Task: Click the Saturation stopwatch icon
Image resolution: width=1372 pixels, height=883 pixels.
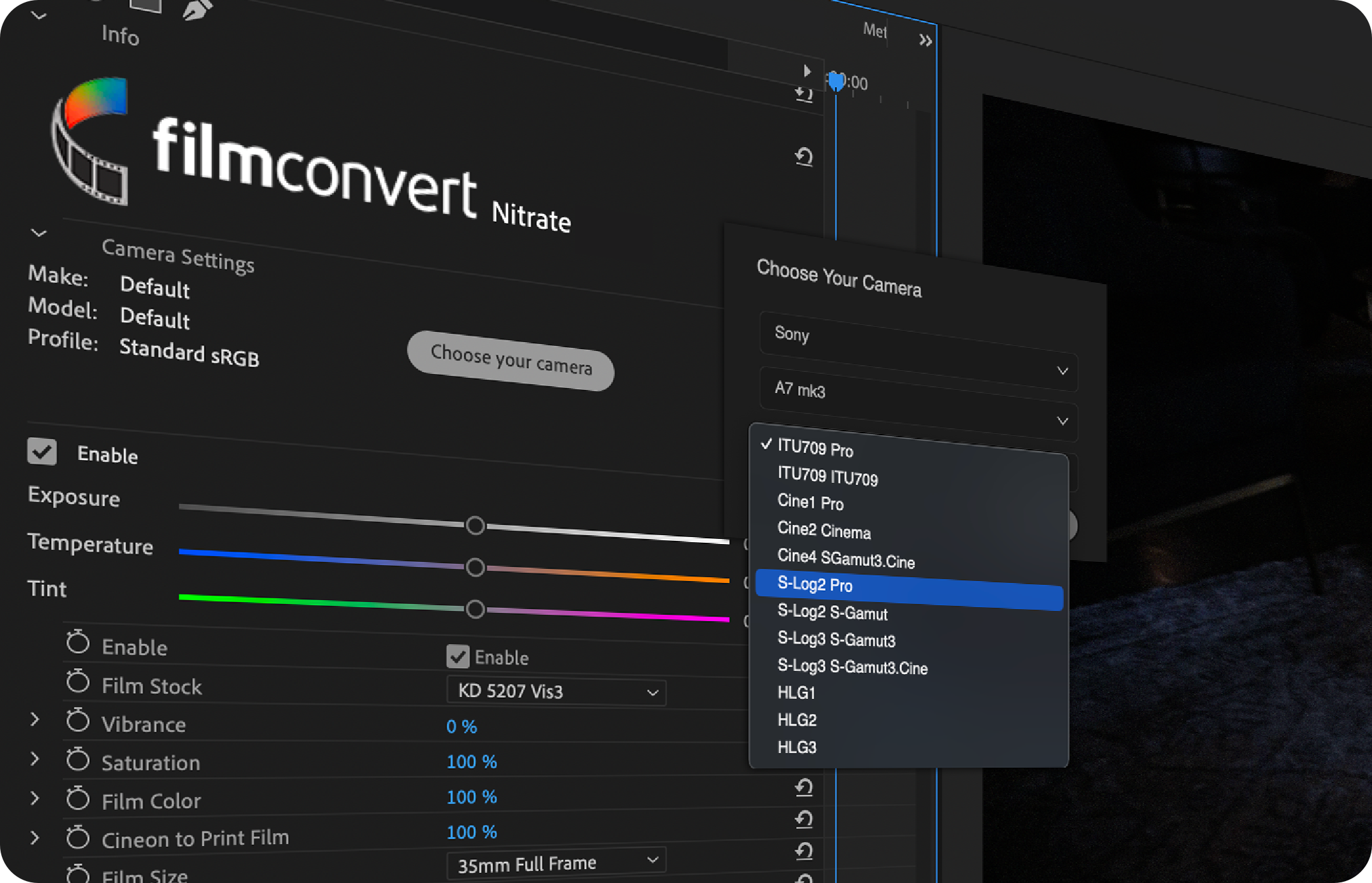Action: [78, 759]
